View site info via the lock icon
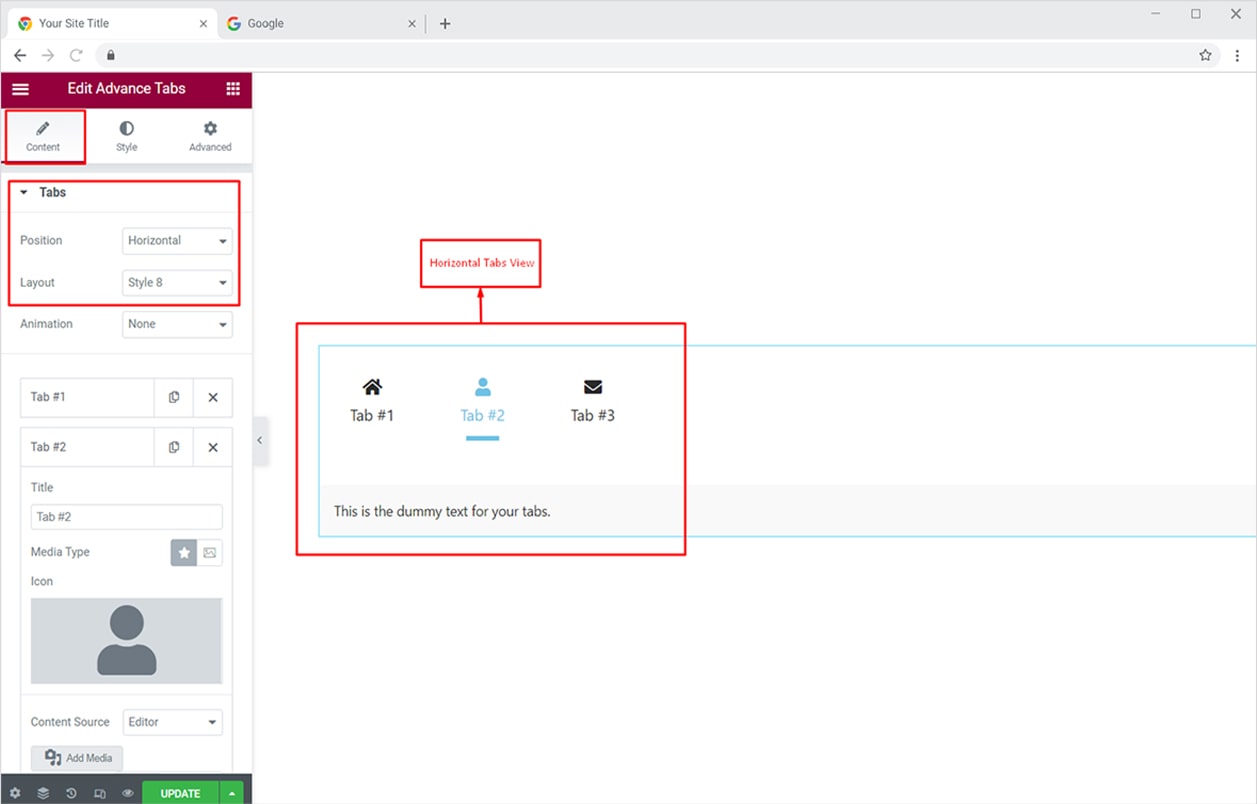This screenshot has width=1257, height=804. [x=111, y=55]
